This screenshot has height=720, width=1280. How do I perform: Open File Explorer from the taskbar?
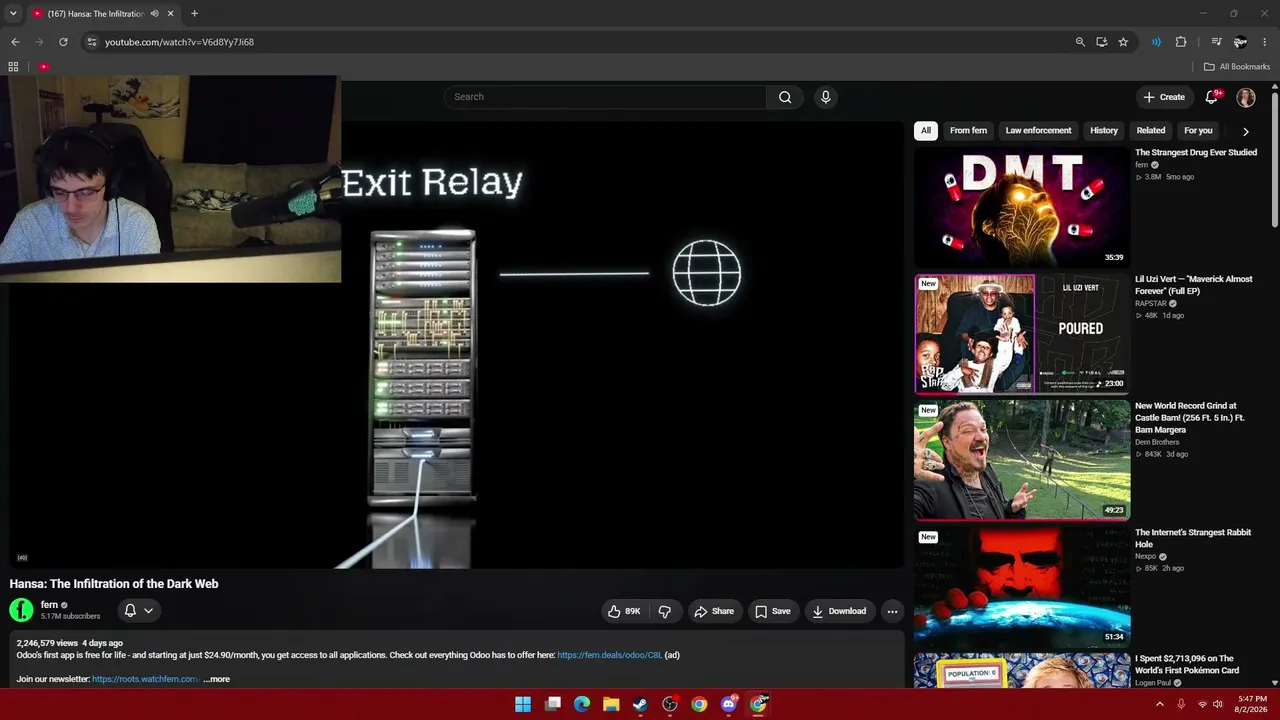pyautogui.click(x=611, y=704)
